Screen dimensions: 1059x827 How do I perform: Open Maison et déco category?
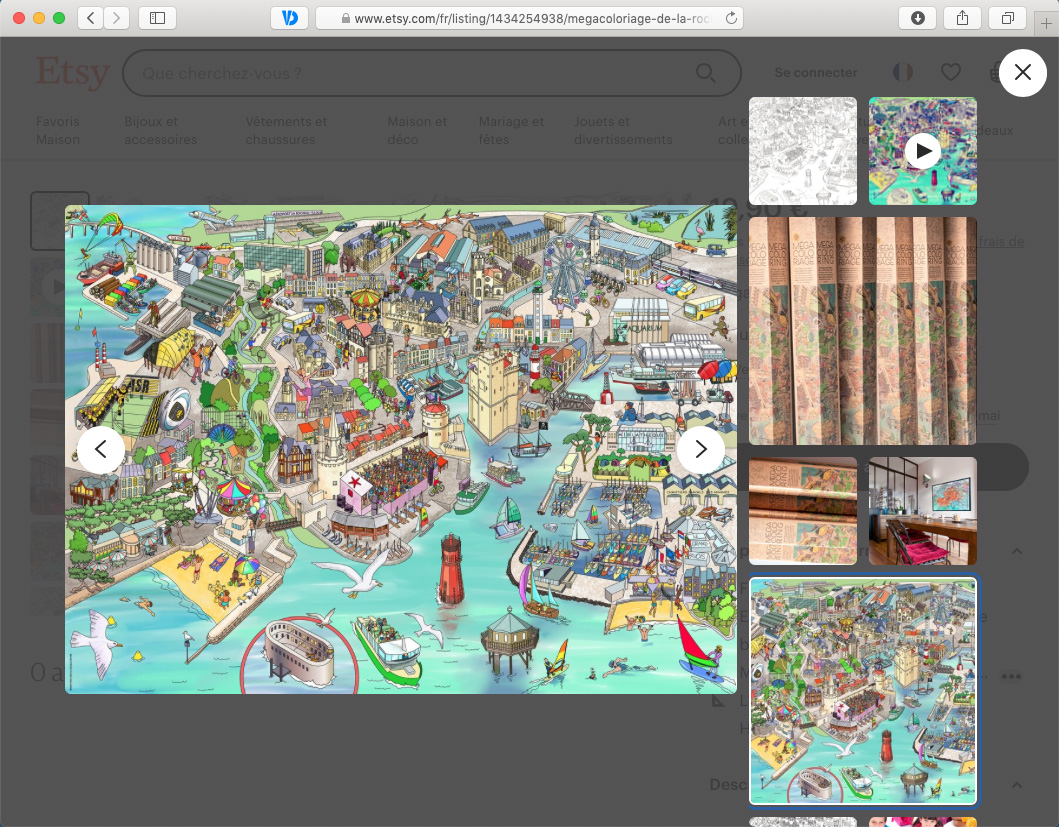click(x=417, y=130)
